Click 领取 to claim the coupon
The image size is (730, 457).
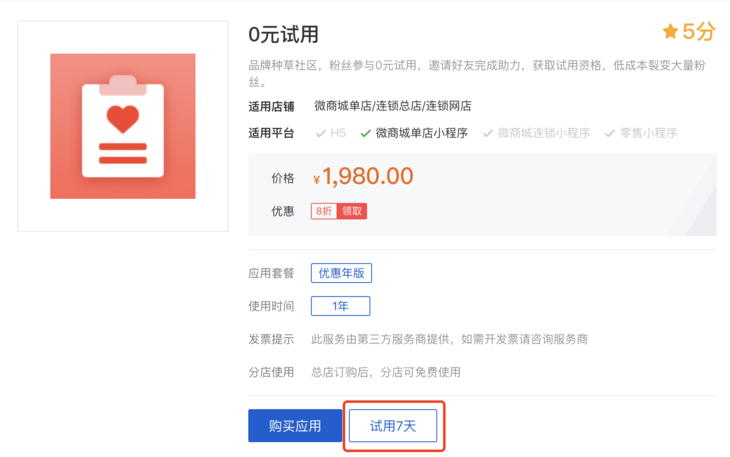352,211
